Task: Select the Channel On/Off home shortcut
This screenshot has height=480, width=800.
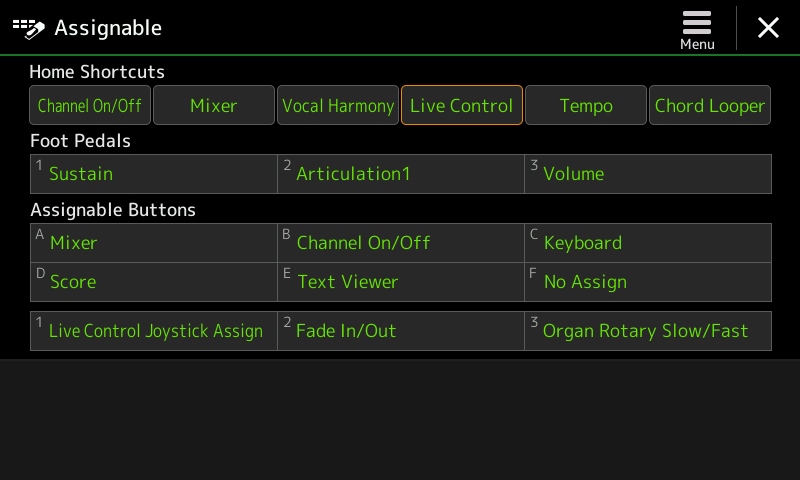Action: [90, 105]
